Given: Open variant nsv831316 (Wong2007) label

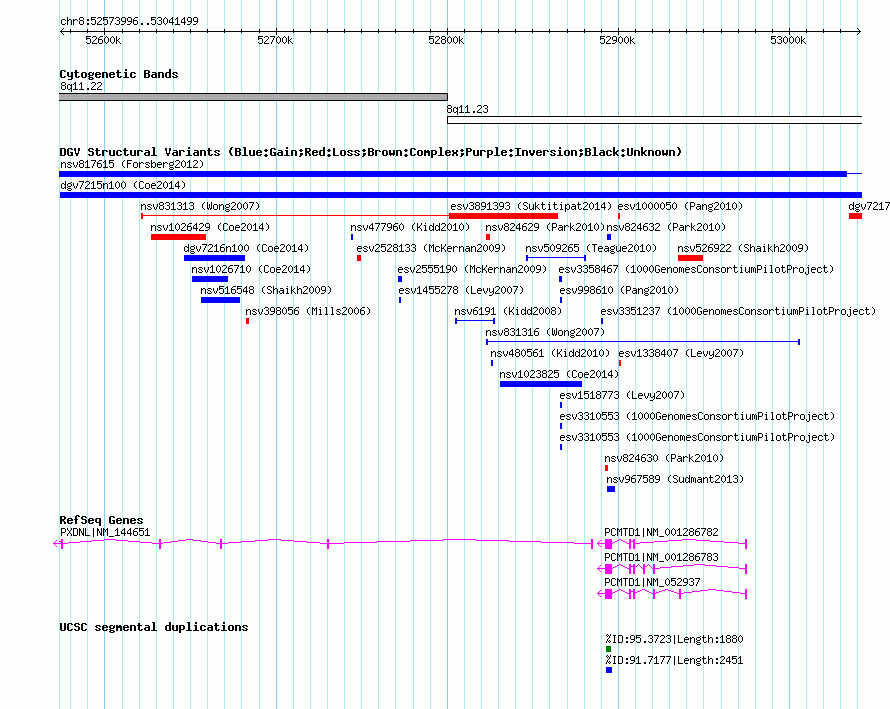Looking at the screenshot, I should [x=545, y=332].
